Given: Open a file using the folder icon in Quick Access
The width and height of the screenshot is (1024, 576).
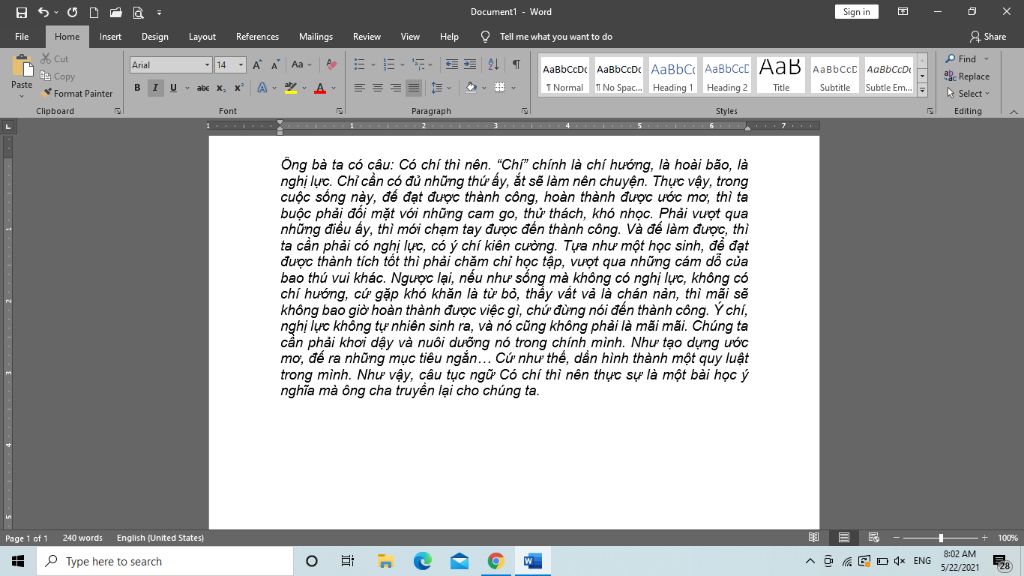Looking at the screenshot, I should pyautogui.click(x=116, y=12).
